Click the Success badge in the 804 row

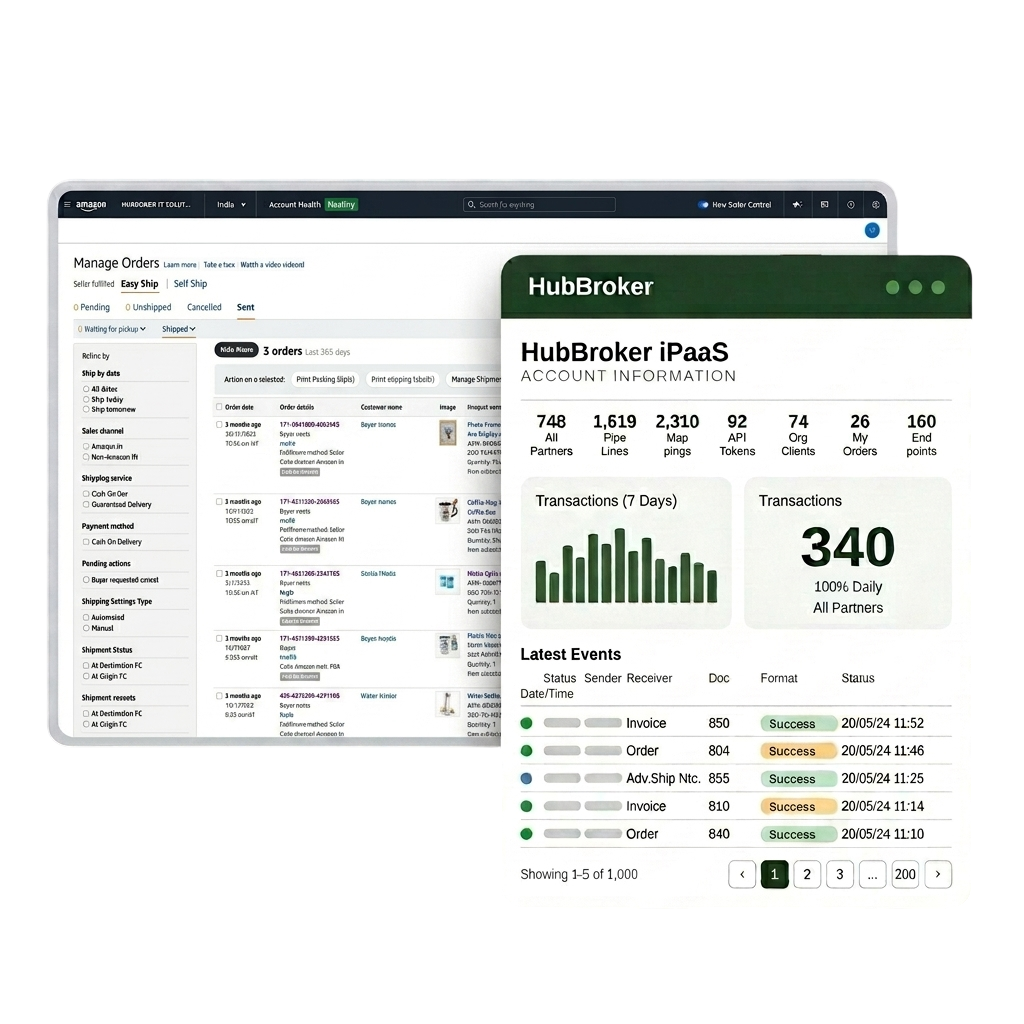coord(798,751)
